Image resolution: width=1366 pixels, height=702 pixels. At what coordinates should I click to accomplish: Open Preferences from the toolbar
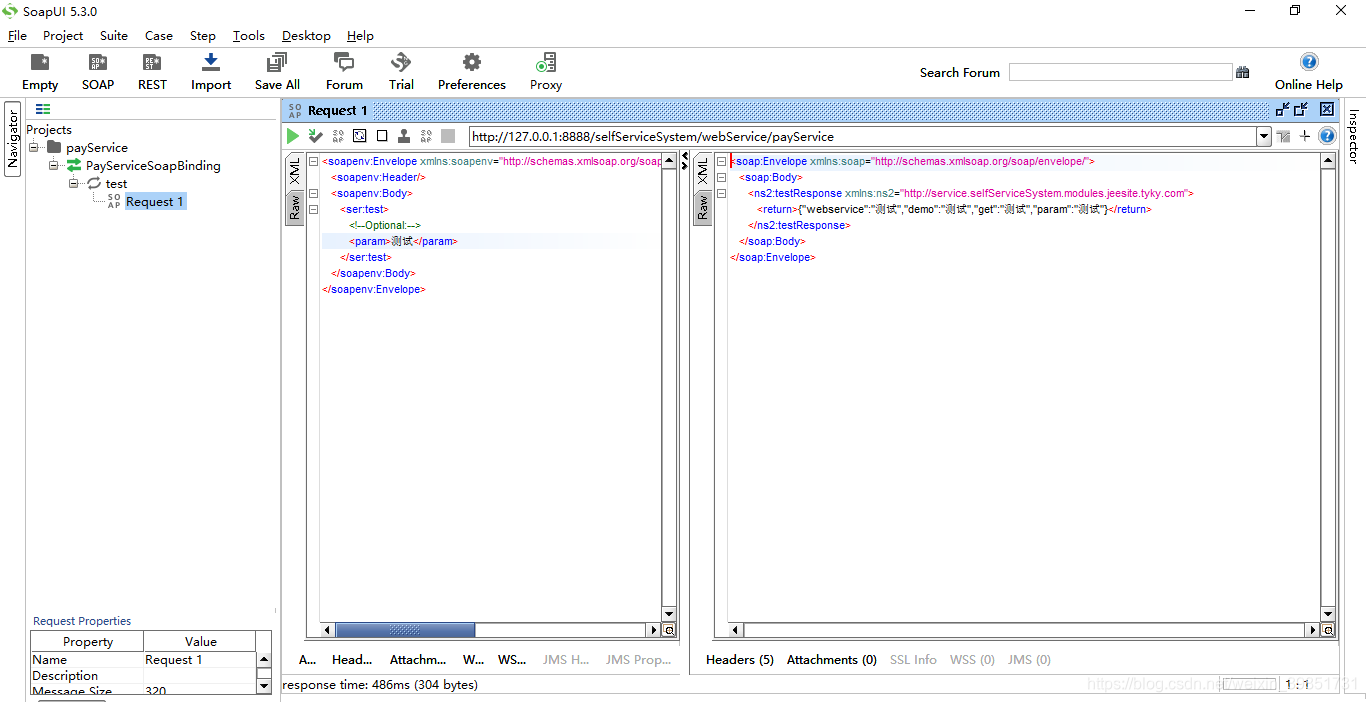(472, 63)
